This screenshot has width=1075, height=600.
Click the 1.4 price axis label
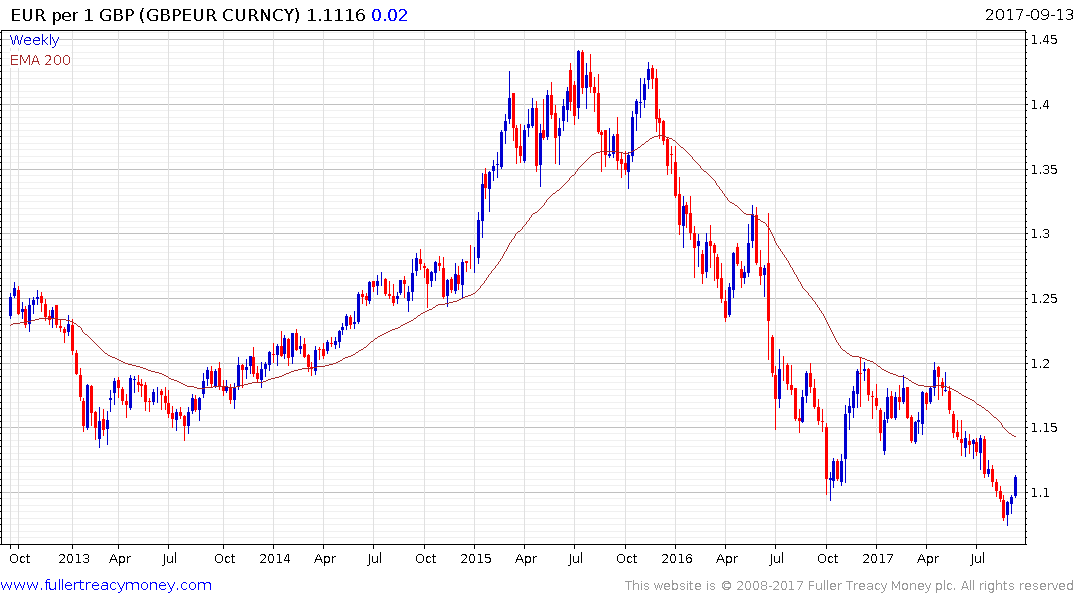click(x=1040, y=105)
